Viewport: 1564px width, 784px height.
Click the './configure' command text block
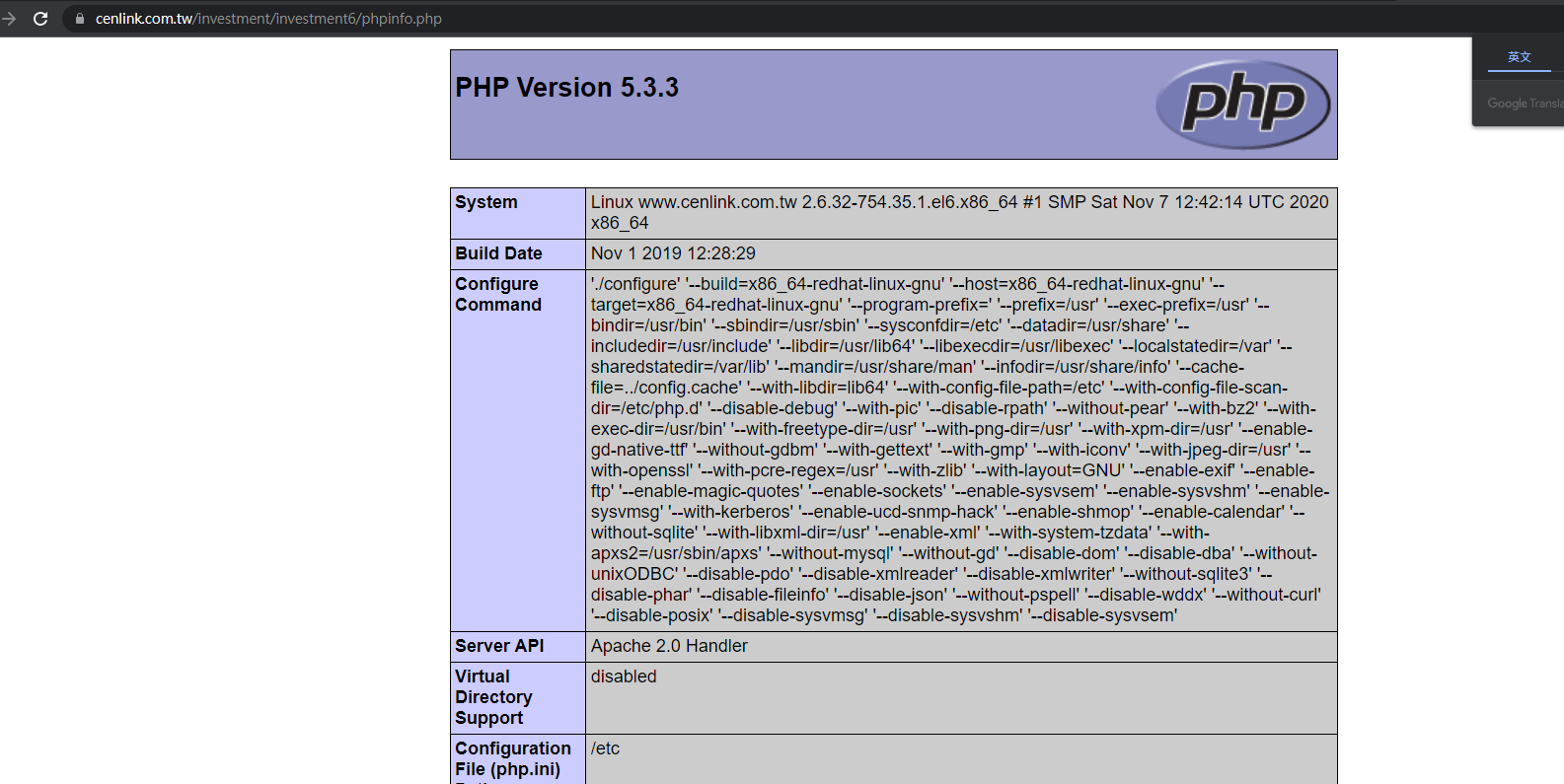pos(960,450)
